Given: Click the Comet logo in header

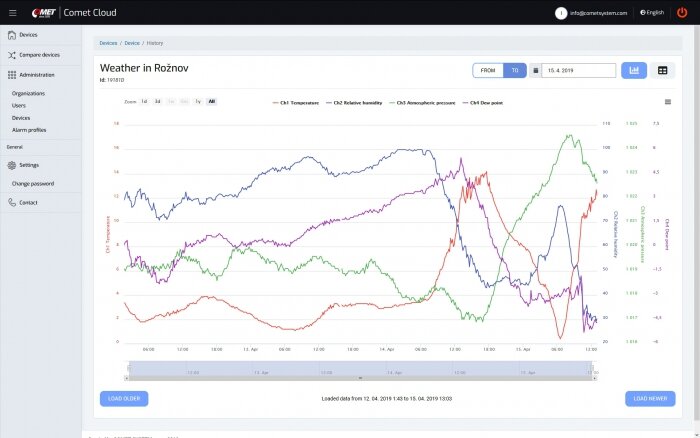Looking at the screenshot, I should point(44,12).
